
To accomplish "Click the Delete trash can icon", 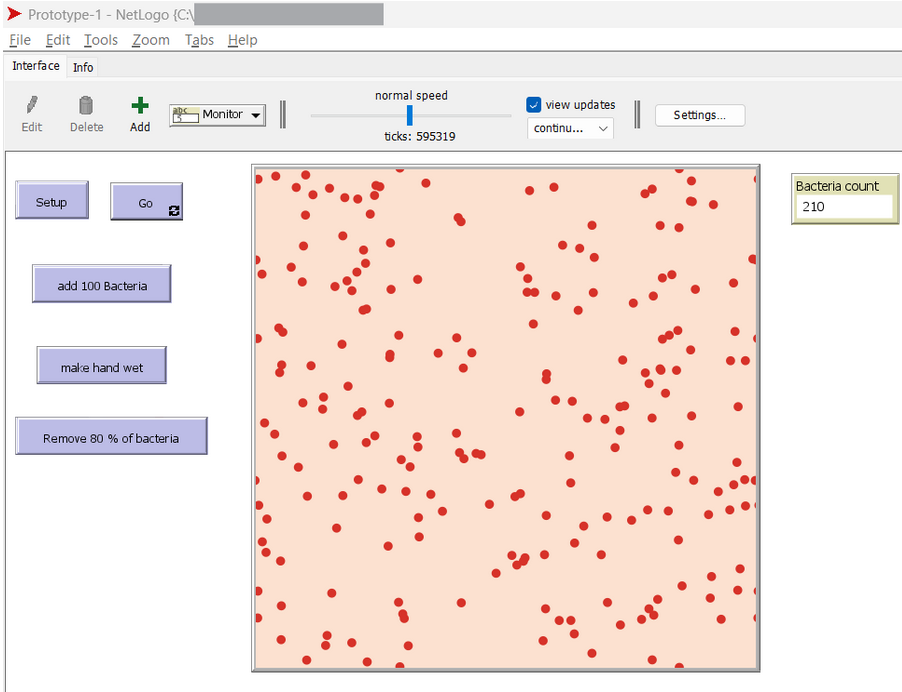I will pos(86,105).
